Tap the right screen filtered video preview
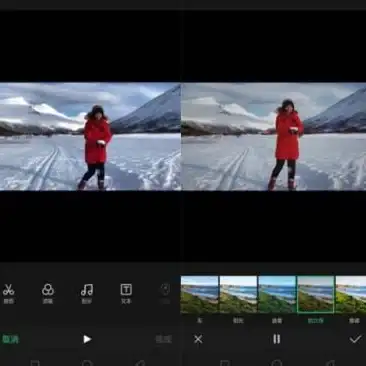The width and height of the screenshot is (366, 366). pos(274,137)
